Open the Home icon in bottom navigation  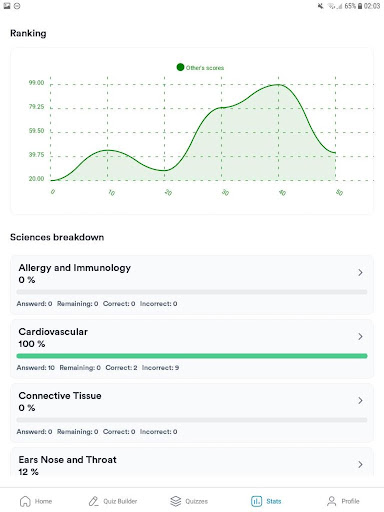[x=25, y=501]
